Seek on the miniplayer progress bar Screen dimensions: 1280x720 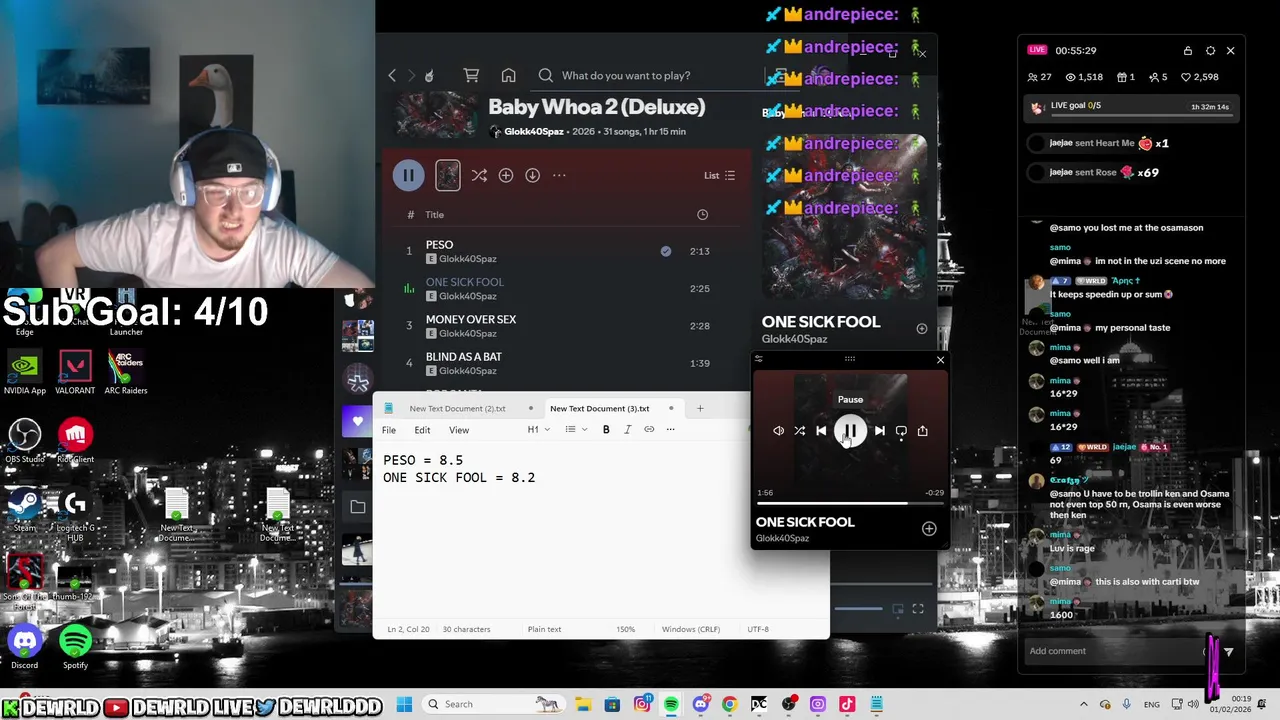tap(850, 503)
